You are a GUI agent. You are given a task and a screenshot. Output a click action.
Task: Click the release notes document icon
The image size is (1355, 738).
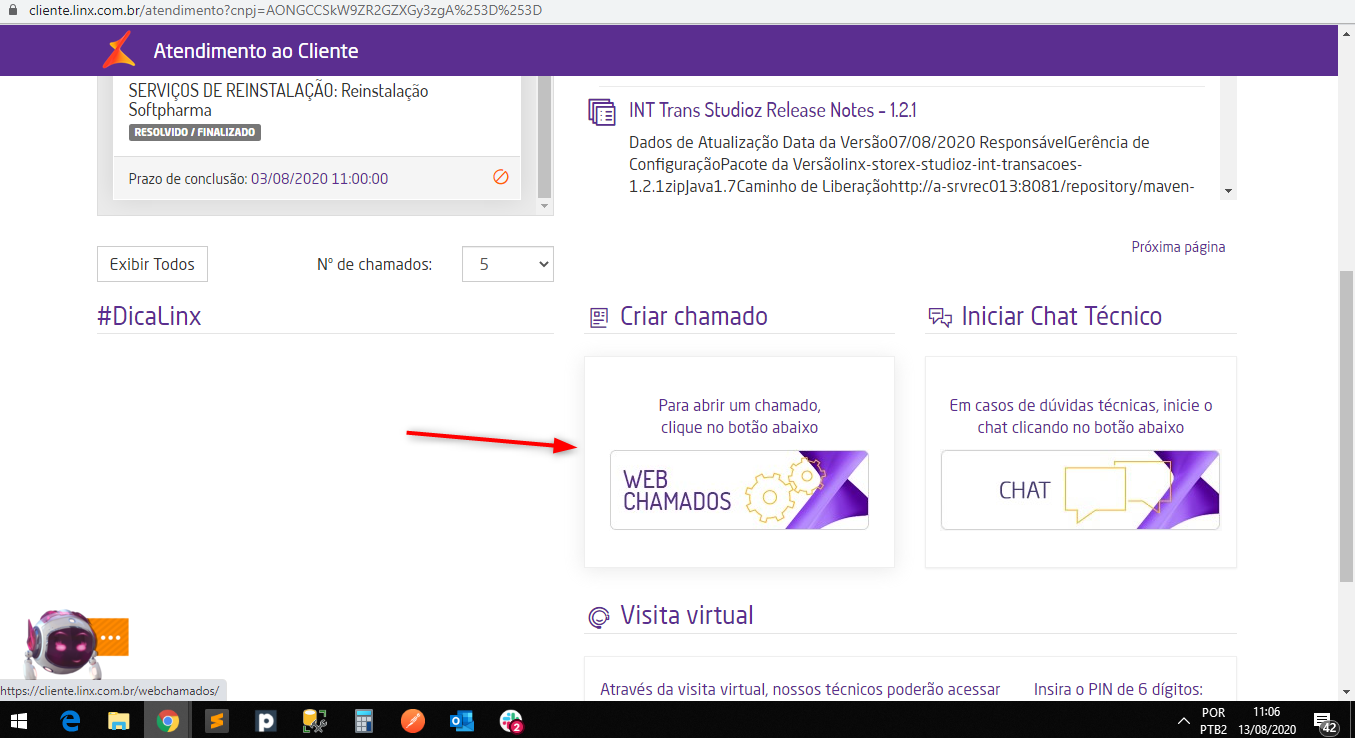pyautogui.click(x=602, y=111)
